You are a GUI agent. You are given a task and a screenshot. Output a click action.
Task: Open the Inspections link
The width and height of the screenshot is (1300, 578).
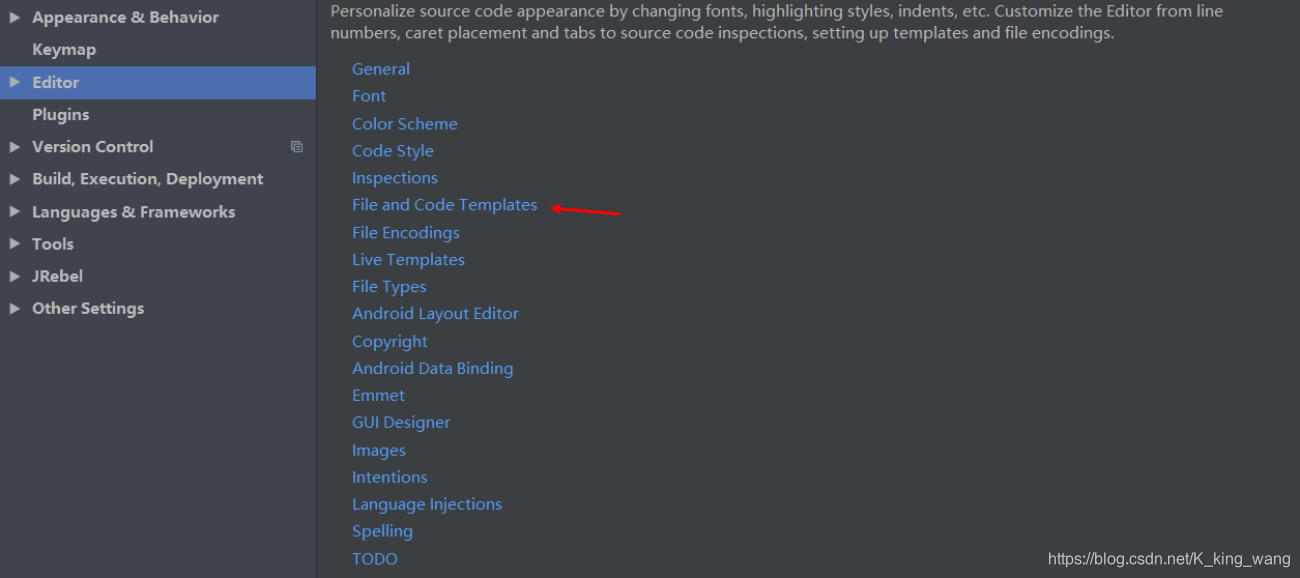coord(395,178)
